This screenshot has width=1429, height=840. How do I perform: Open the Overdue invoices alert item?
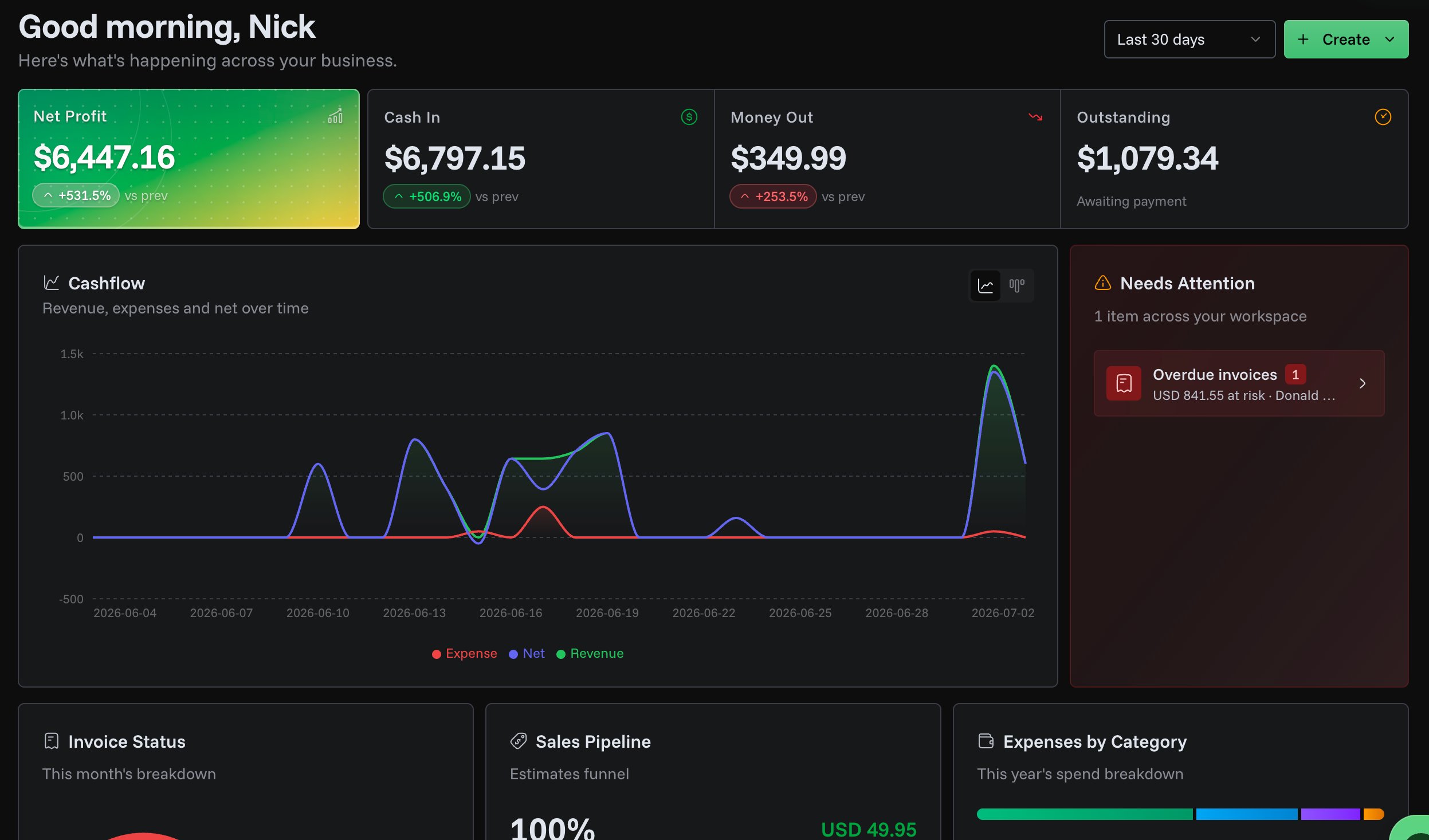click(x=1239, y=383)
